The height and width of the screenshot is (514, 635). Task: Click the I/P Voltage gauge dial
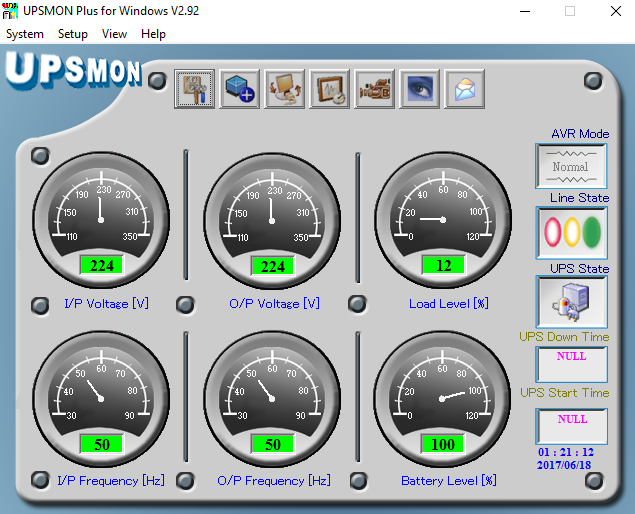click(101, 220)
